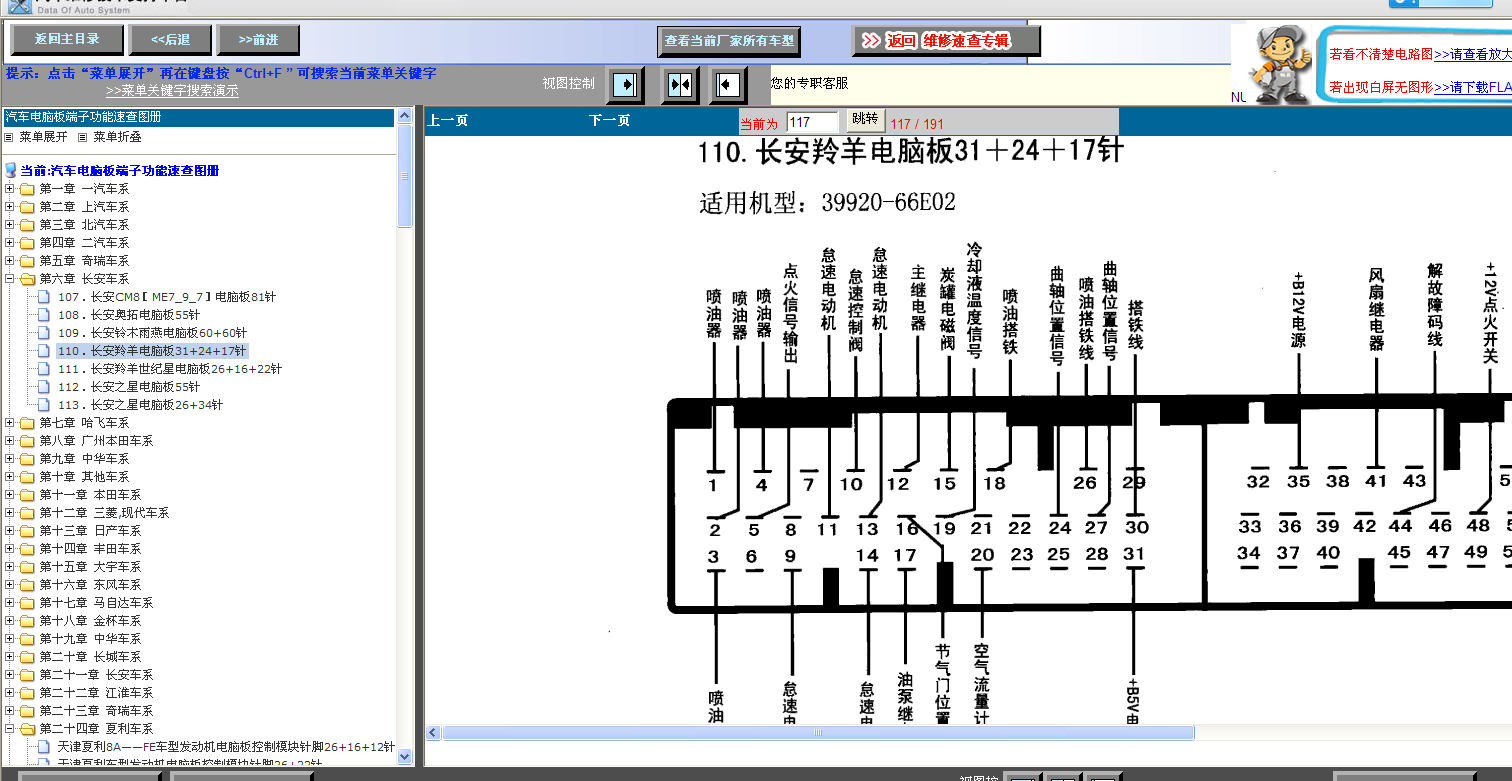
Task: Collapse 第二十四章 夏利车系 tree node
Action: (x=10, y=729)
